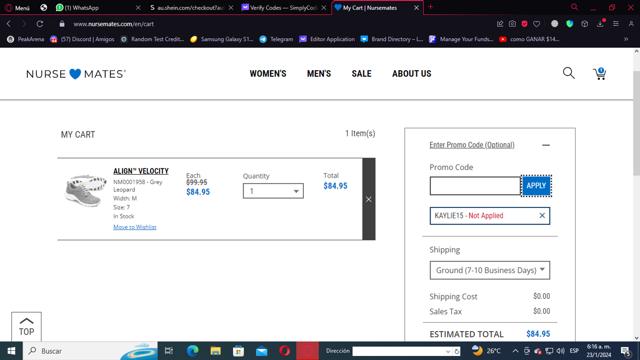
Task: Open browser tab search magnifier
Action: pos(574,7)
